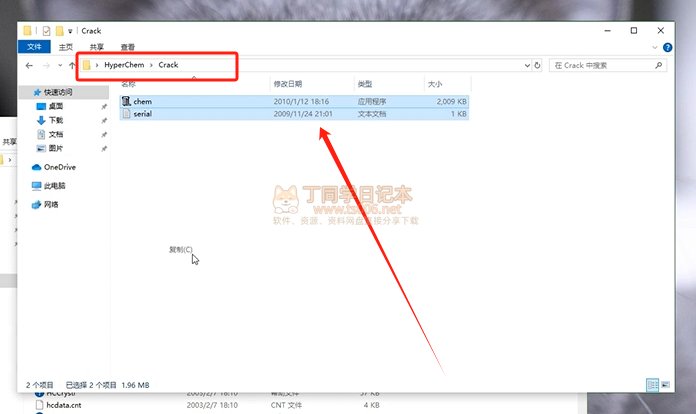
Task: Click serial's date 2009/11/24 21:01
Action: click(x=303, y=114)
